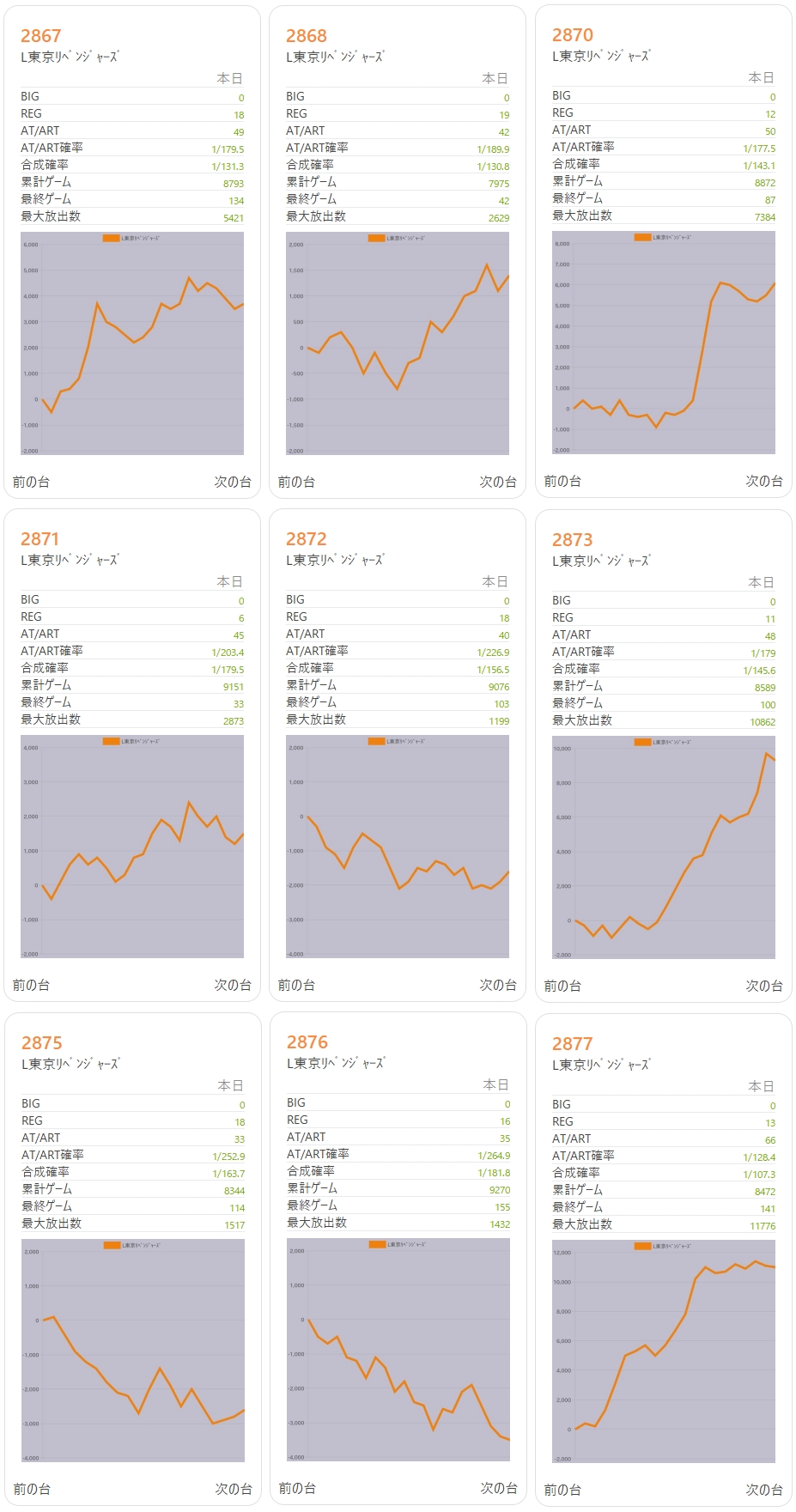View machine 2871's payout graph
Viewport: 796px width, 1512px height.
[x=132, y=847]
